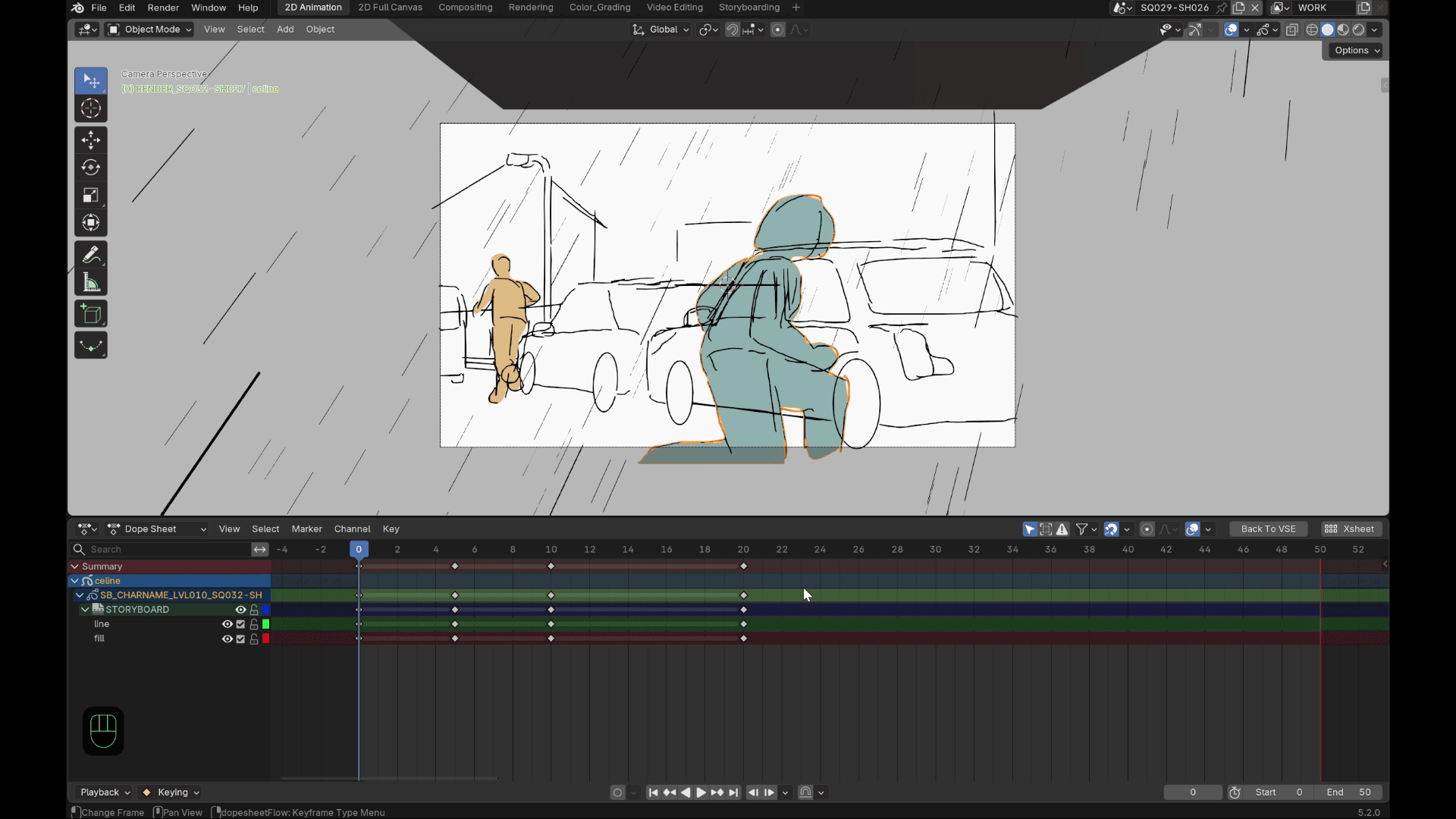Select the Select Box tool
The width and height of the screenshot is (1456, 819).
coord(91,81)
